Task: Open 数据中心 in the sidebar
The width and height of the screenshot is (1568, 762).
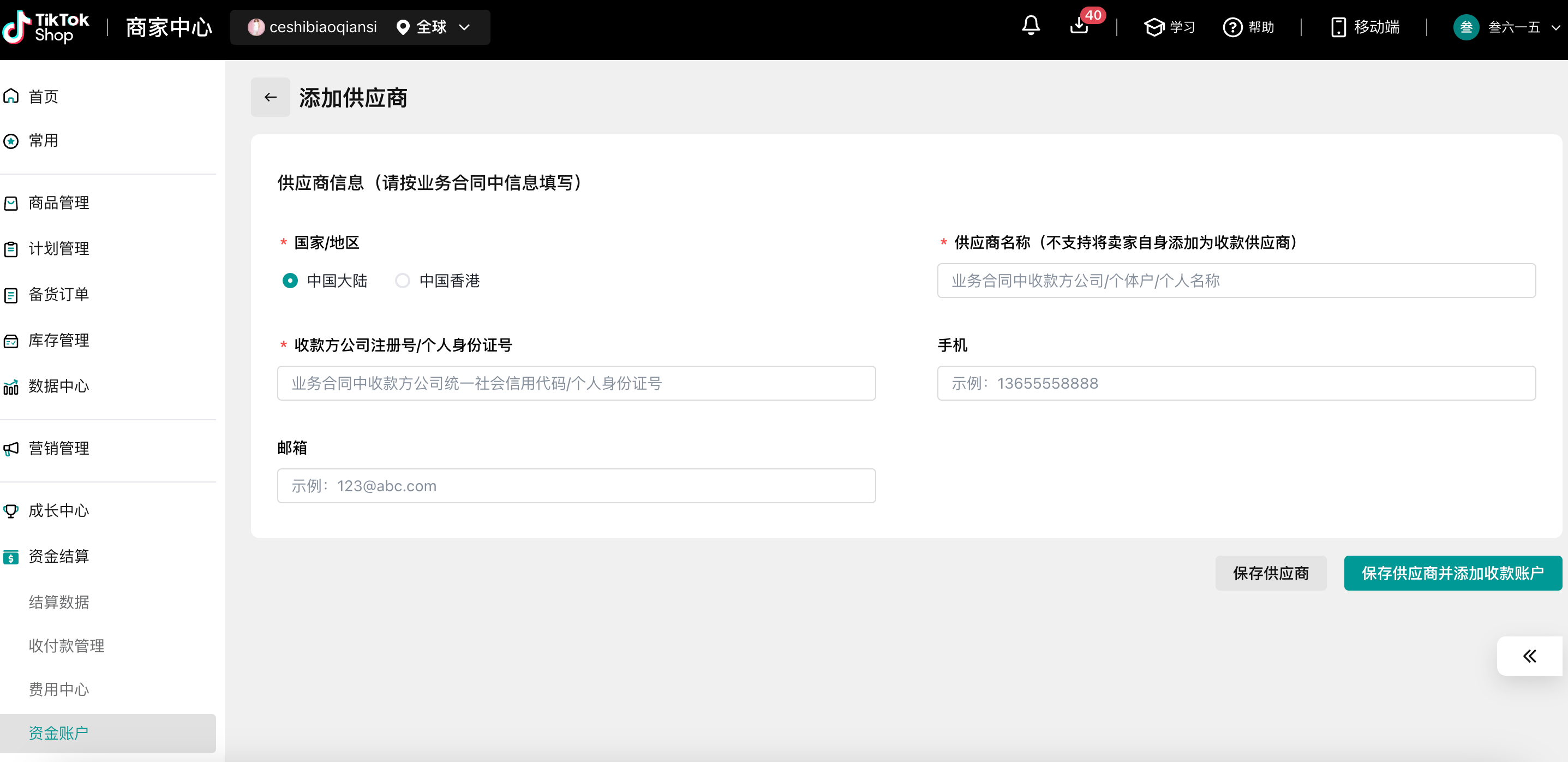Action: pos(58,386)
